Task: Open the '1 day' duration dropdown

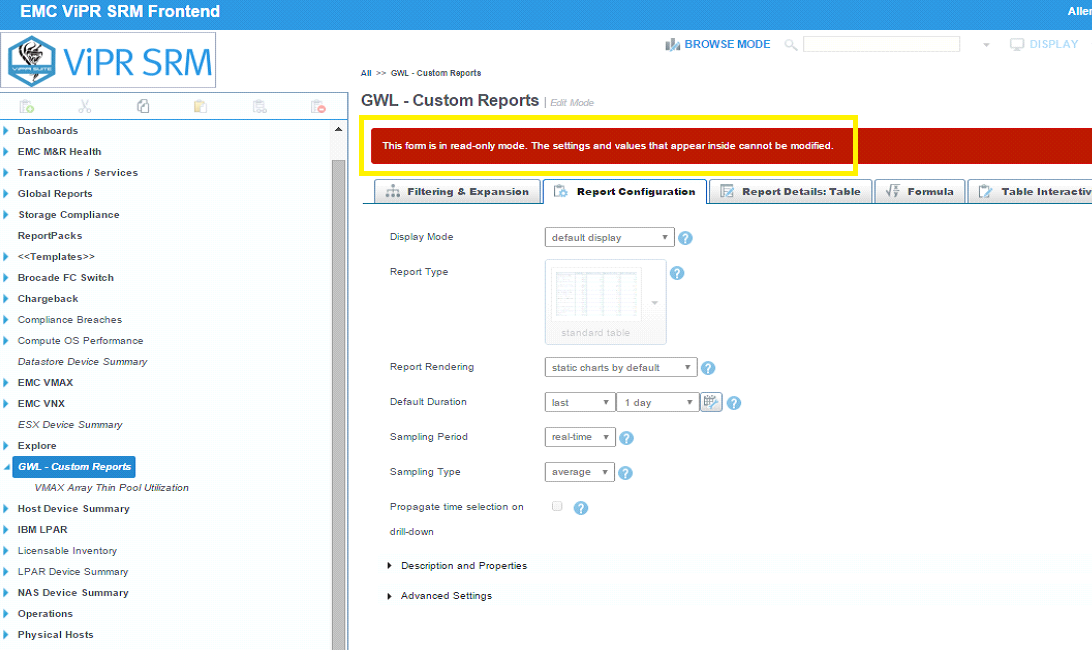Action: point(657,403)
